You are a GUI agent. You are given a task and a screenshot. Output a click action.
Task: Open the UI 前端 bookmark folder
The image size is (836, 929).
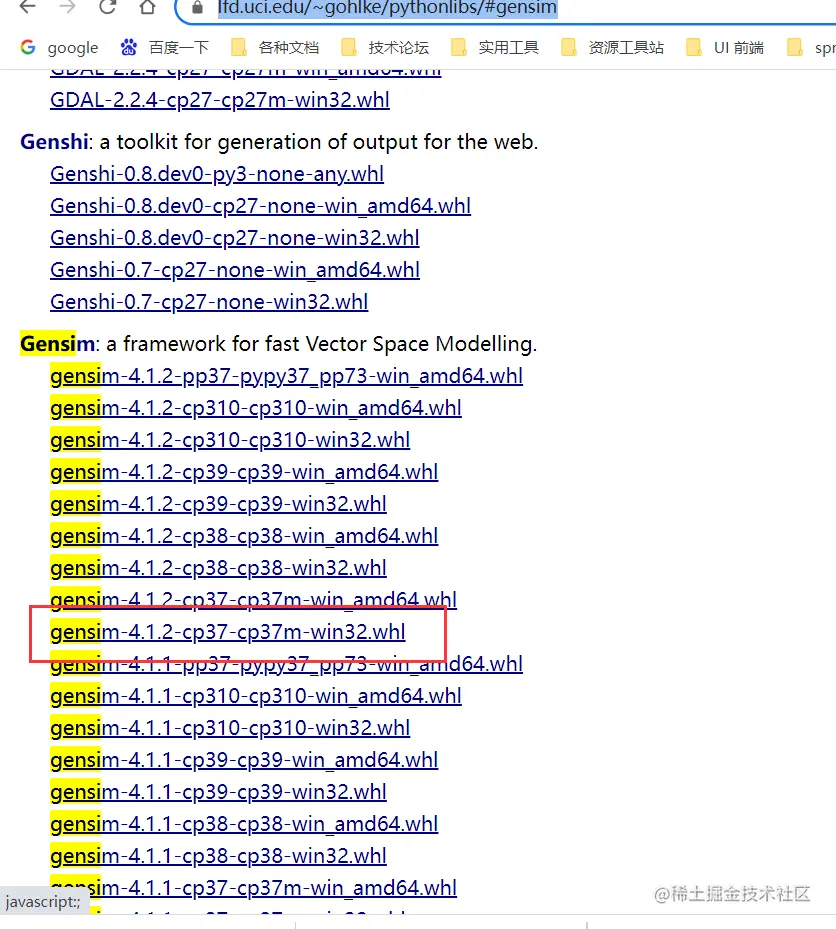[725, 47]
